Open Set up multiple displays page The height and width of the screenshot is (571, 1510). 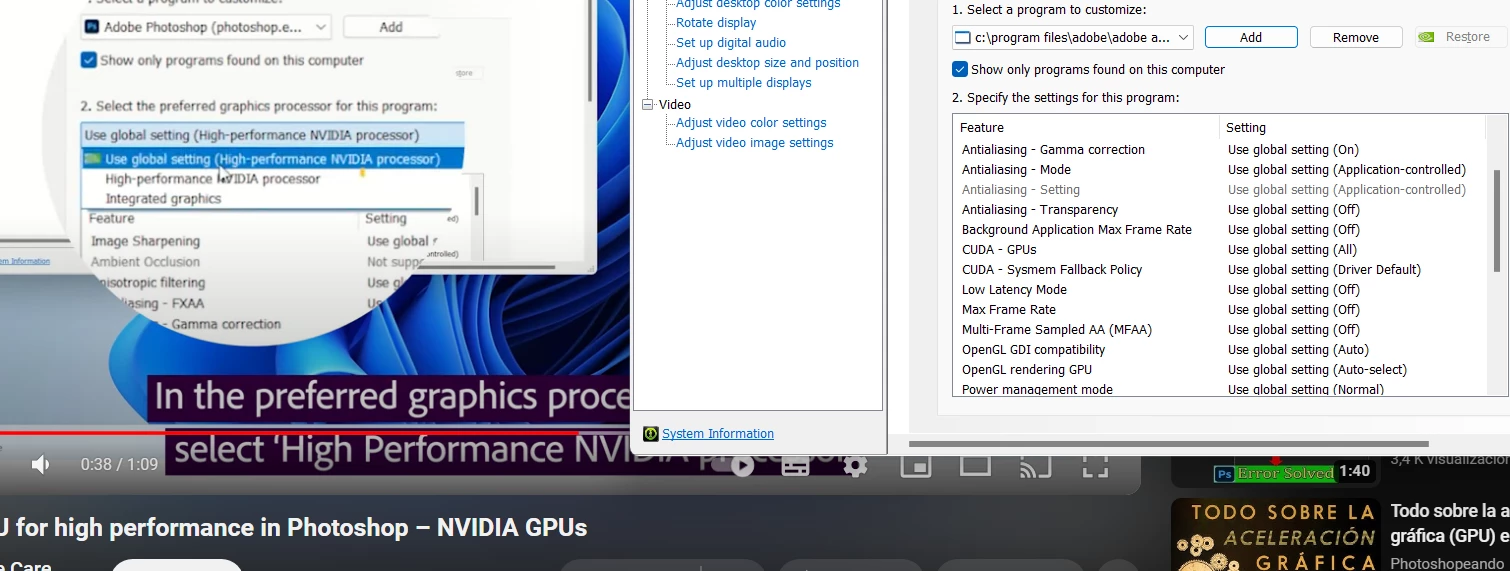pyautogui.click(x=744, y=82)
